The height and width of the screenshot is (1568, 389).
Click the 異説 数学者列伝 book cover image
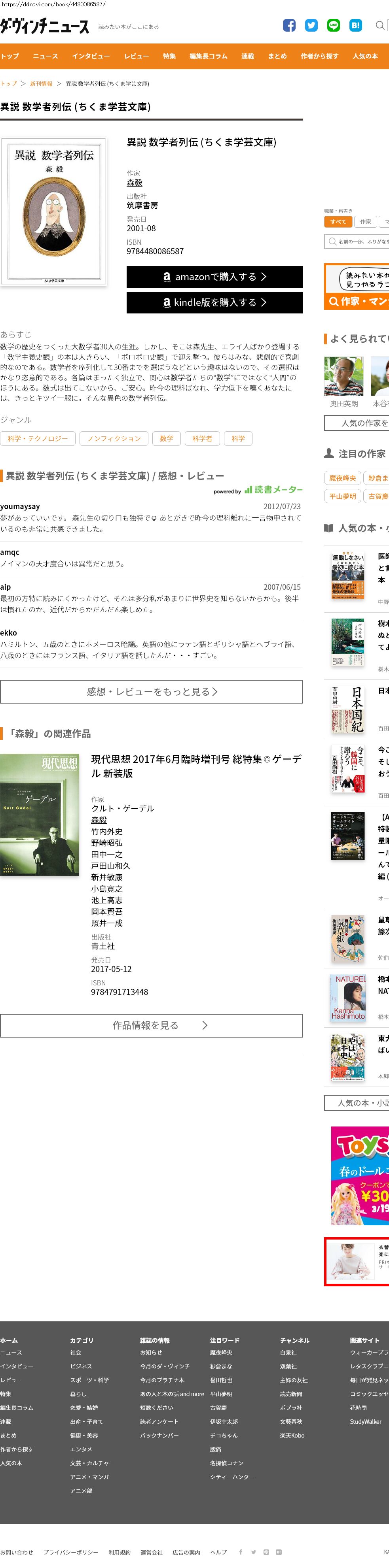[x=54, y=211]
